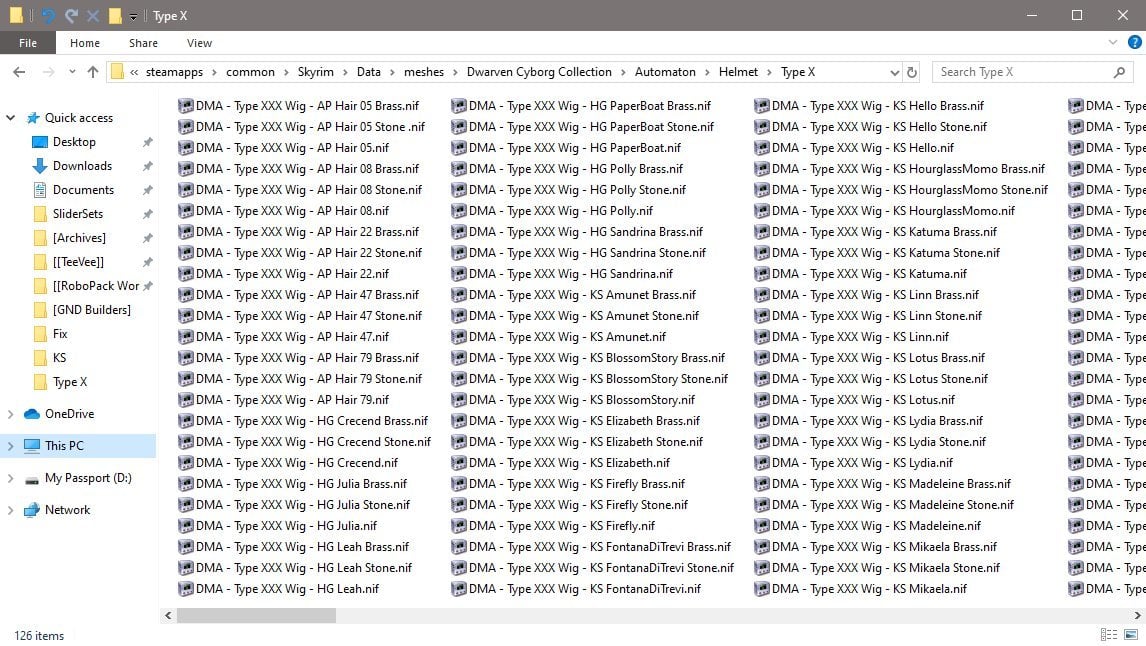Screen dimensions: 1146x646
Task: Click the search magnifier icon
Action: [x=1119, y=72]
